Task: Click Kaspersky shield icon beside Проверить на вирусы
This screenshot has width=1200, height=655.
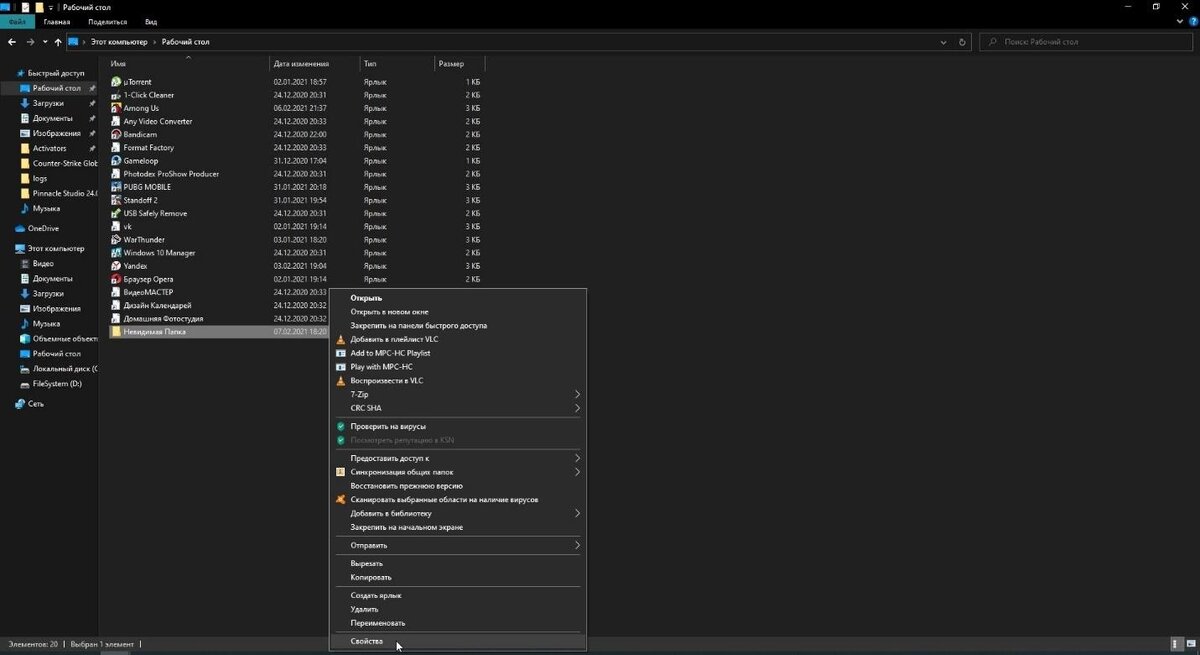Action: point(340,426)
